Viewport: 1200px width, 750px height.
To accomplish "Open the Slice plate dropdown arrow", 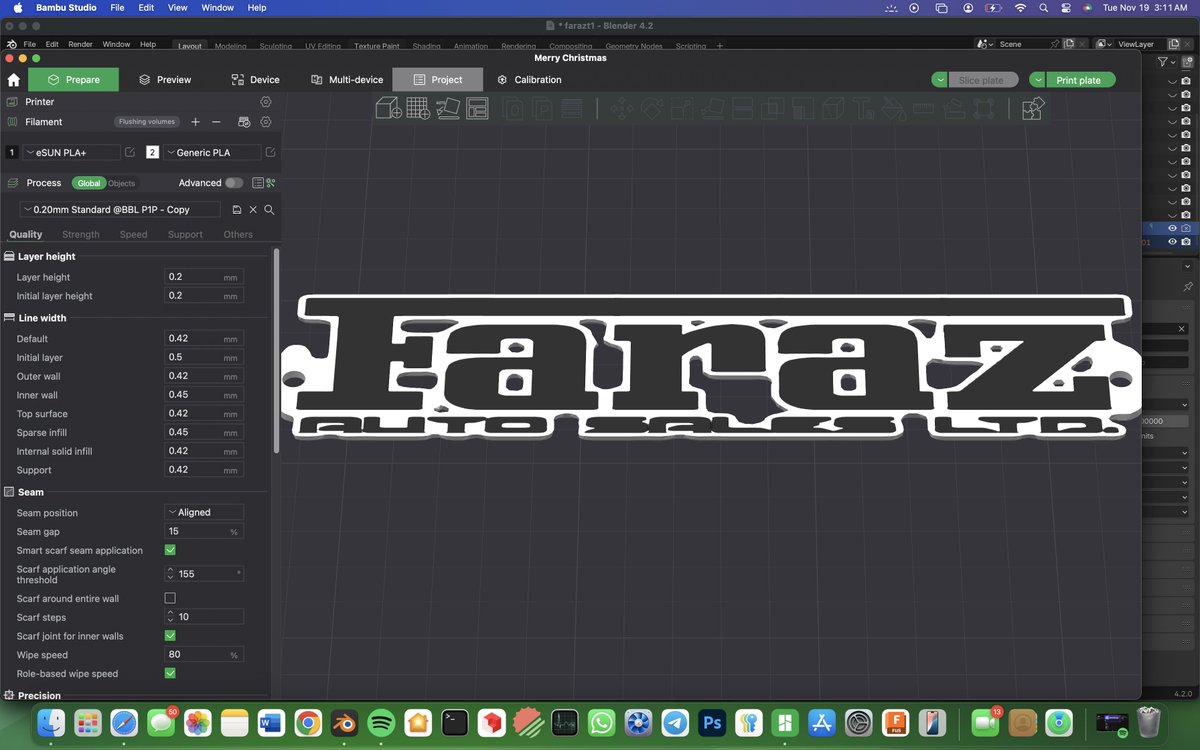I will 940,80.
